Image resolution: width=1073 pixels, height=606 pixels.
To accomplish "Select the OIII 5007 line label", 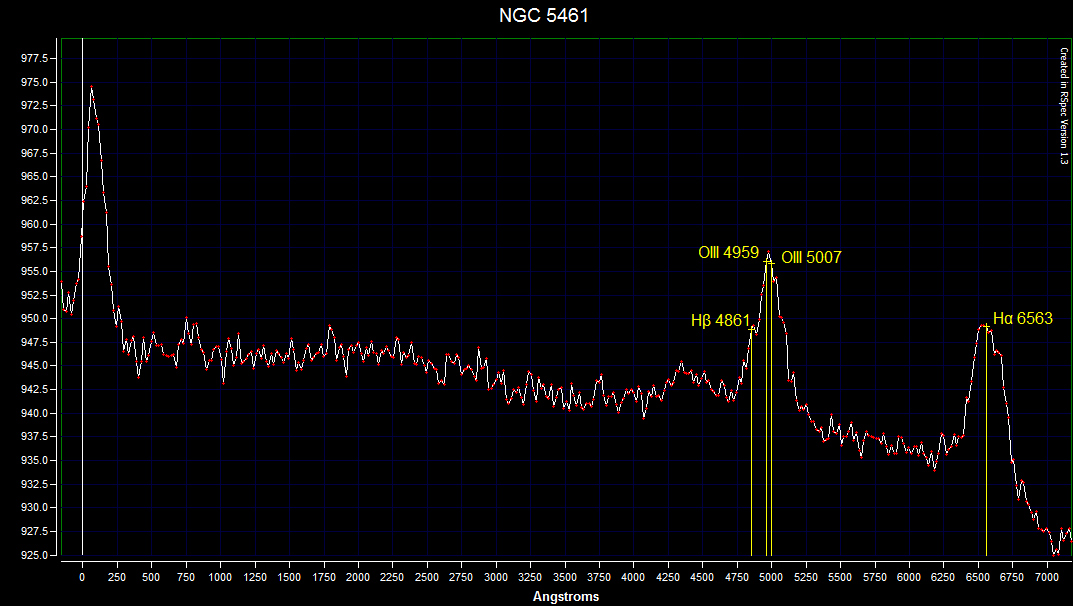I will point(811,258).
